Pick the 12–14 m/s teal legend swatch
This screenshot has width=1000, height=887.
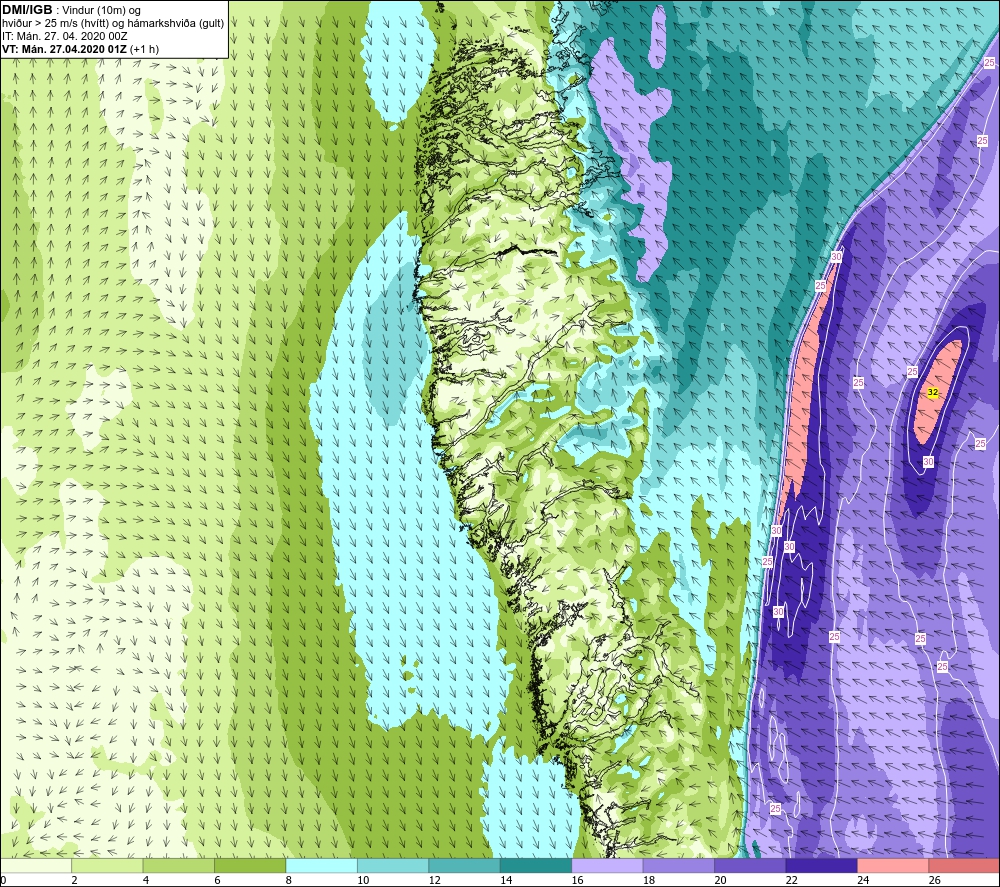coord(464,865)
